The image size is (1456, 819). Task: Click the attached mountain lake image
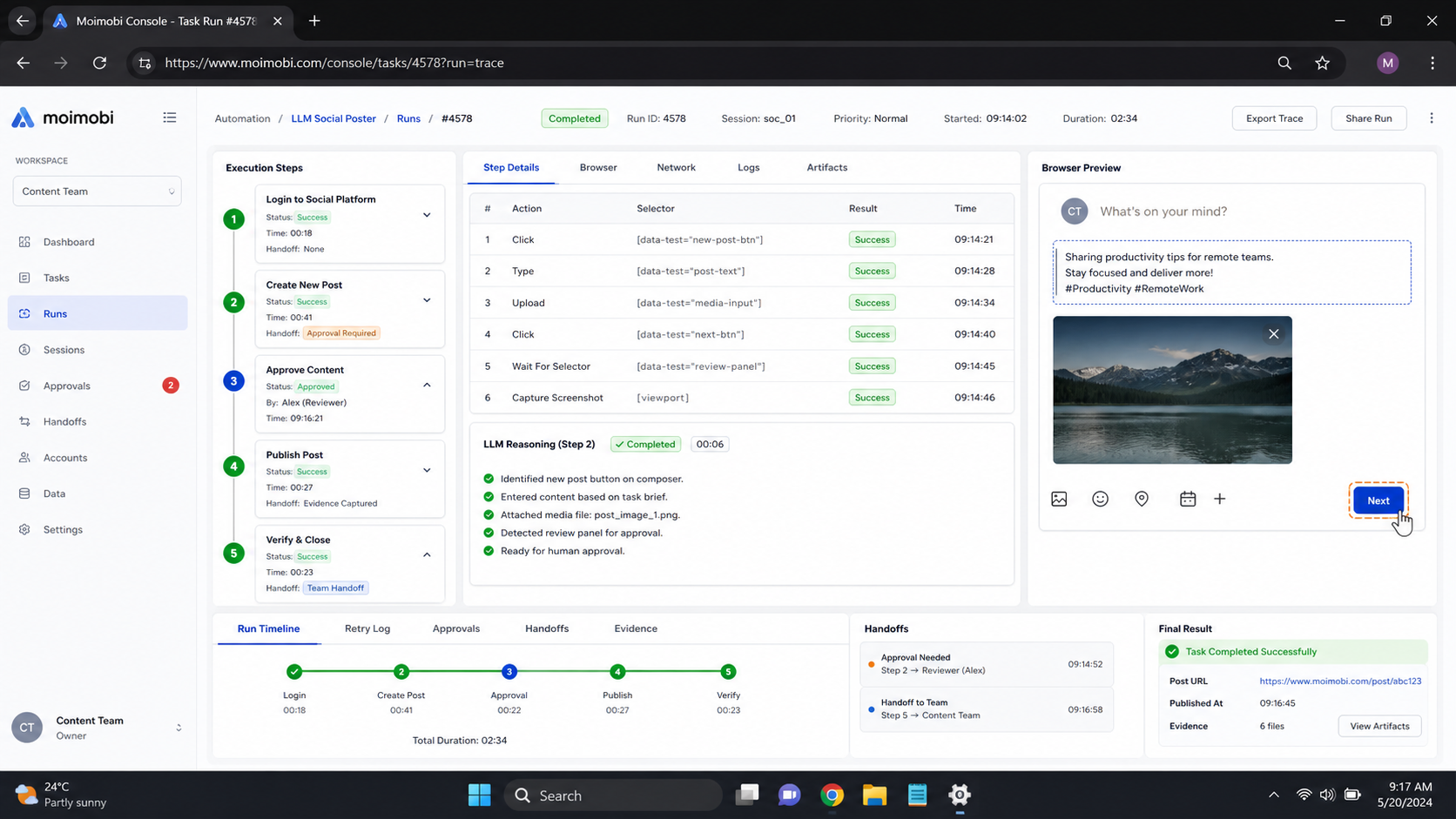point(1172,390)
